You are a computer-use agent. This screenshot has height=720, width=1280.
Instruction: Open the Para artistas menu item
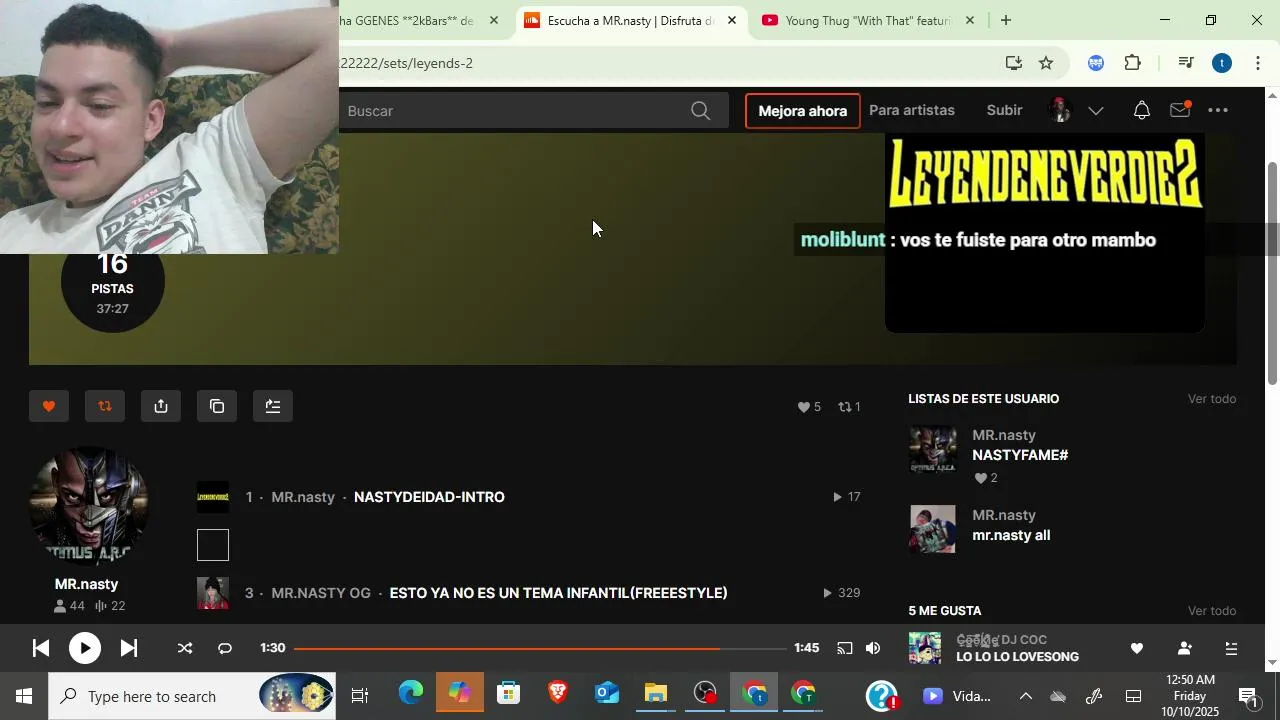coord(912,110)
